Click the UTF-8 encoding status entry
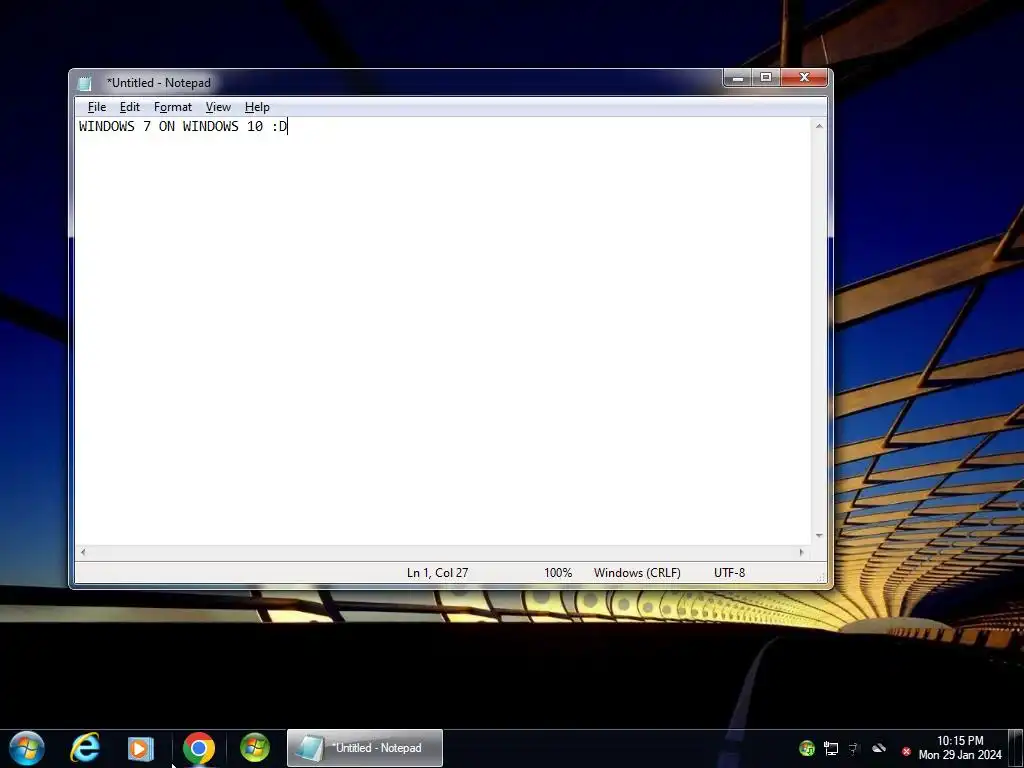The height and width of the screenshot is (768, 1024). coord(729,573)
